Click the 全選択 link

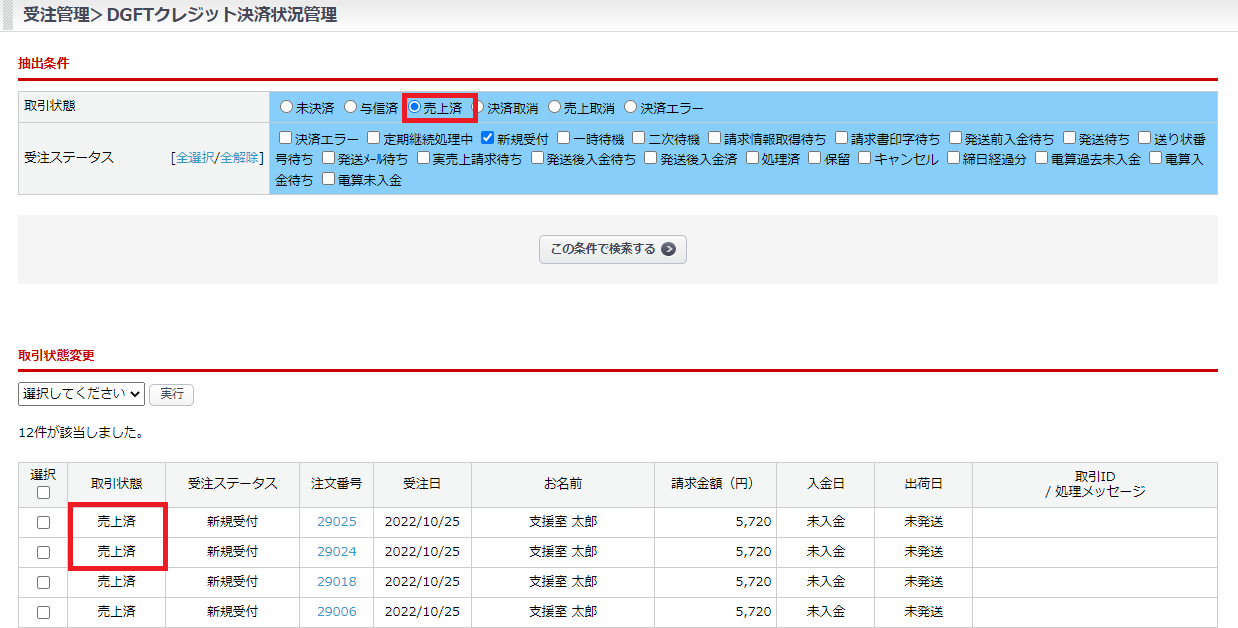(x=194, y=158)
